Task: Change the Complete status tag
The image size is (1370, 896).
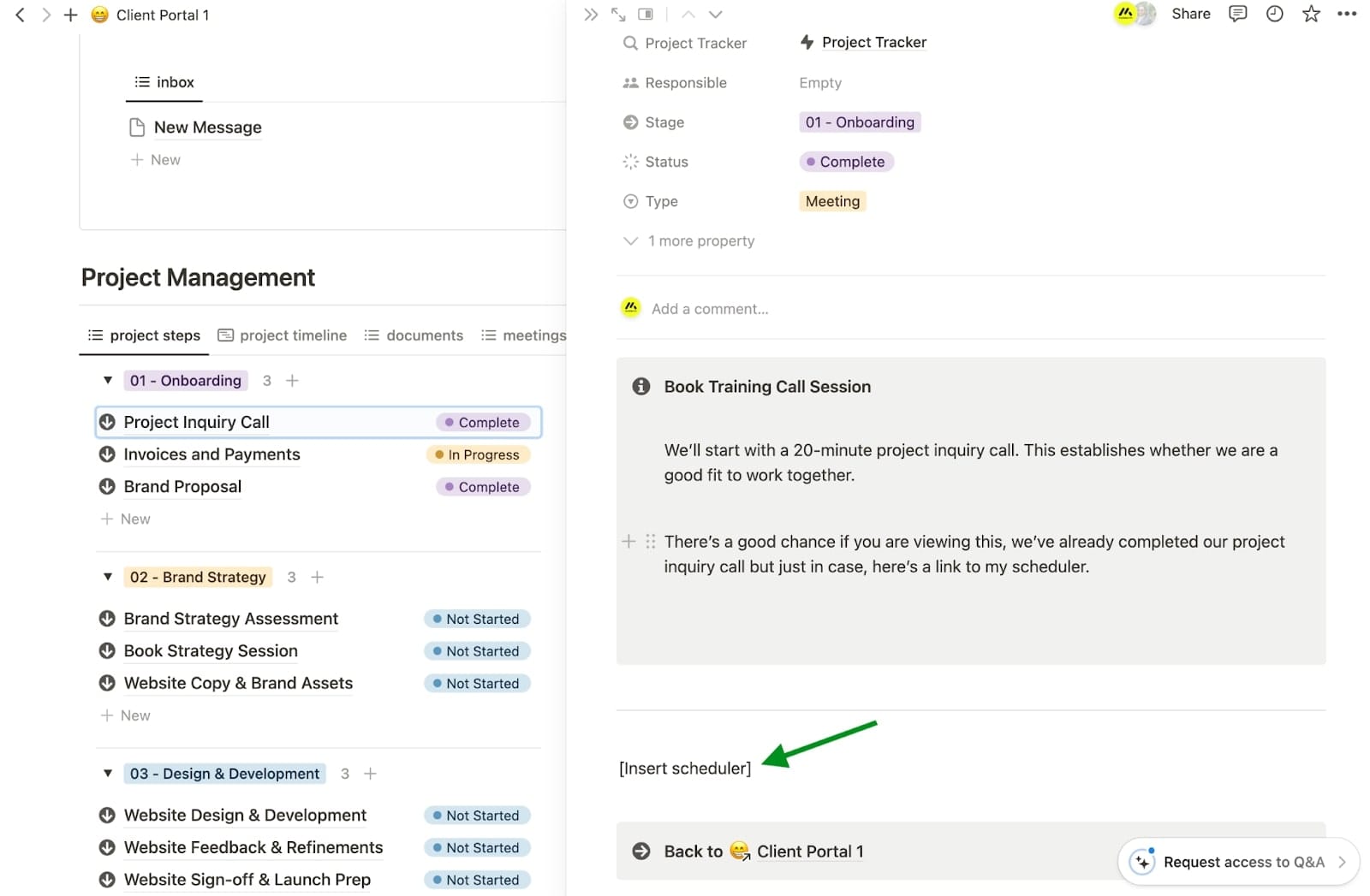Action: tap(846, 162)
